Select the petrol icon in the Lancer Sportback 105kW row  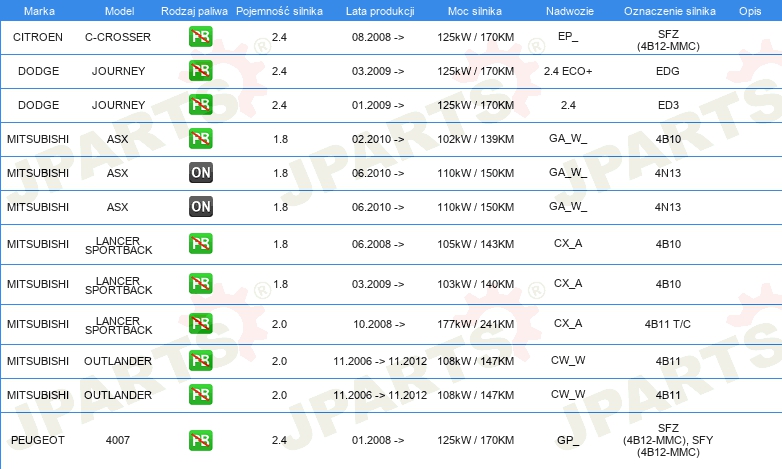(200, 243)
